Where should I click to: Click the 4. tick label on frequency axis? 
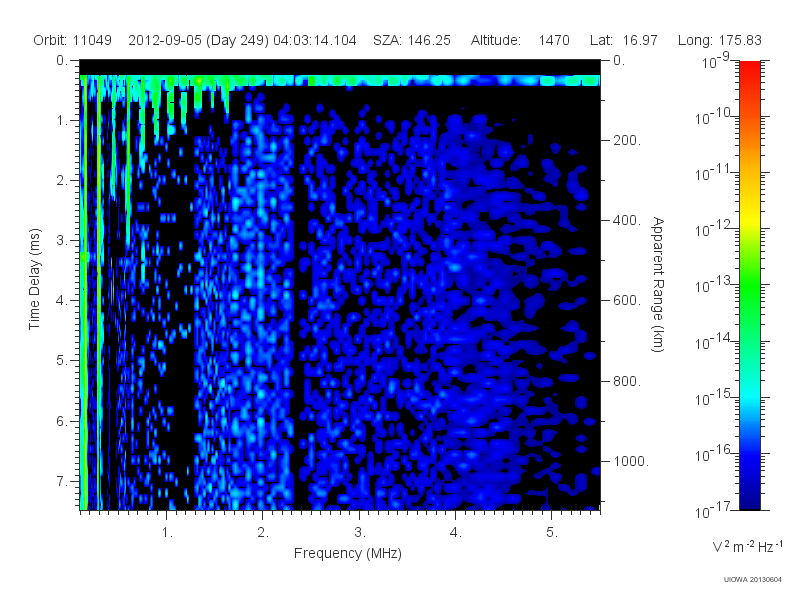click(x=455, y=533)
